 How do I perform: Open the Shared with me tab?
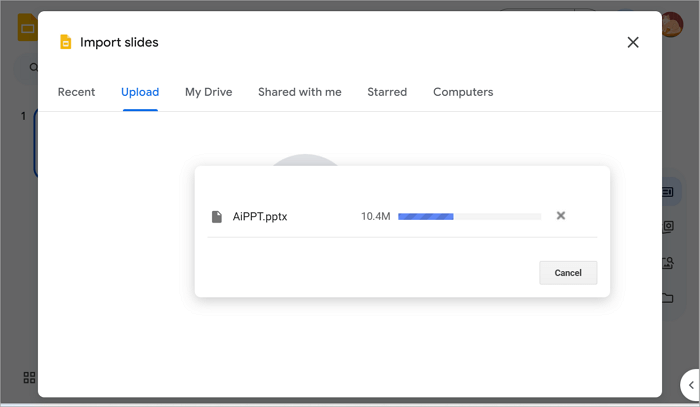coord(300,92)
